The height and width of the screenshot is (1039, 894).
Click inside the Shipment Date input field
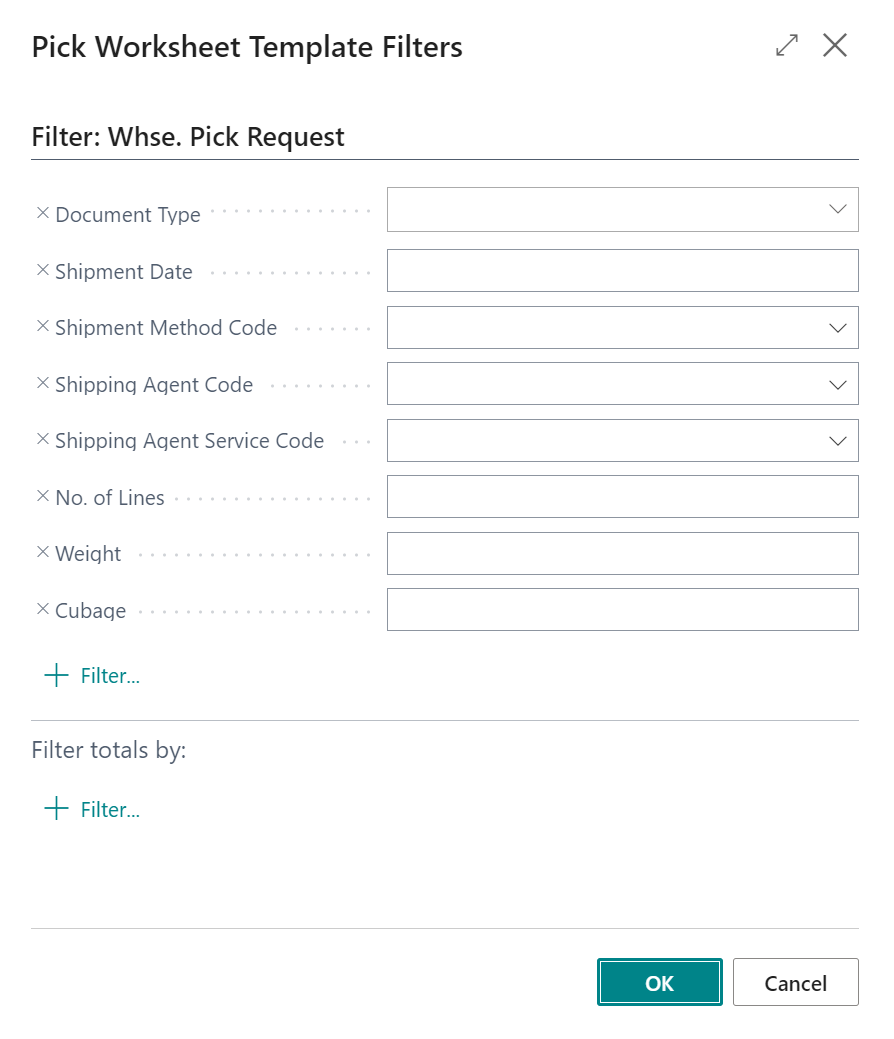click(x=622, y=270)
